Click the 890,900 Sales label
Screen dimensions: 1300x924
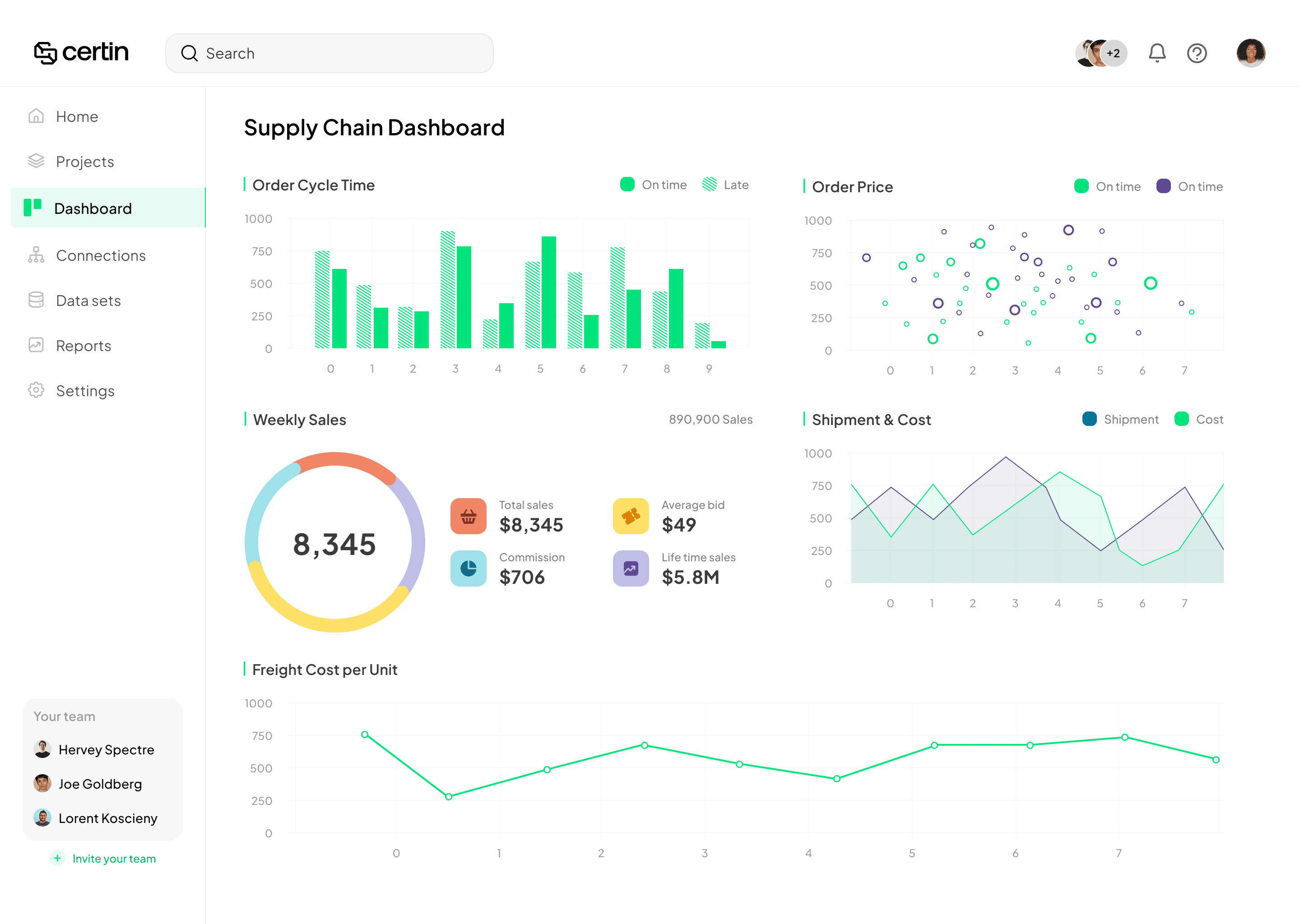coord(711,419)
